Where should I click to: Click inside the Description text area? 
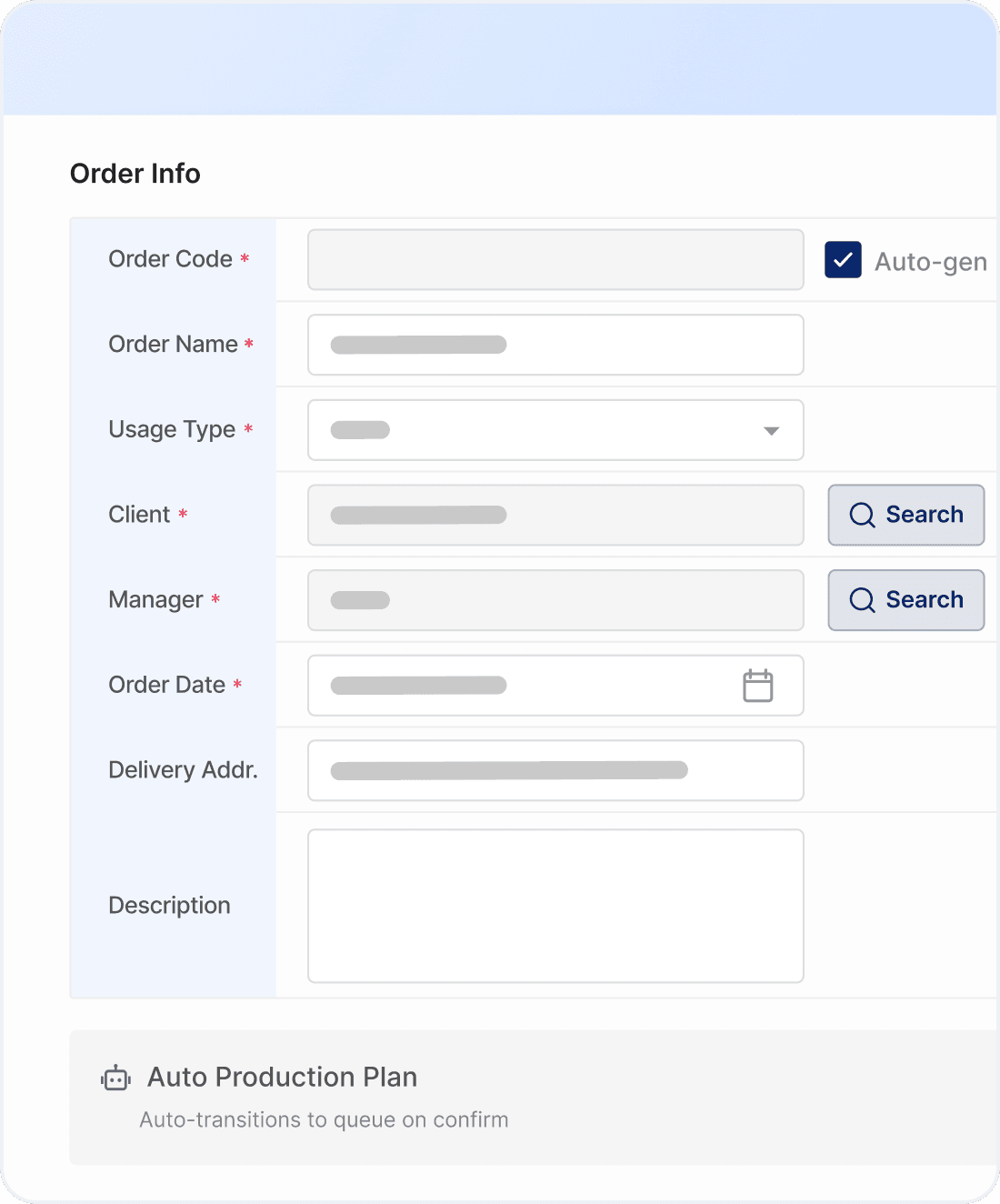[555, 906]
